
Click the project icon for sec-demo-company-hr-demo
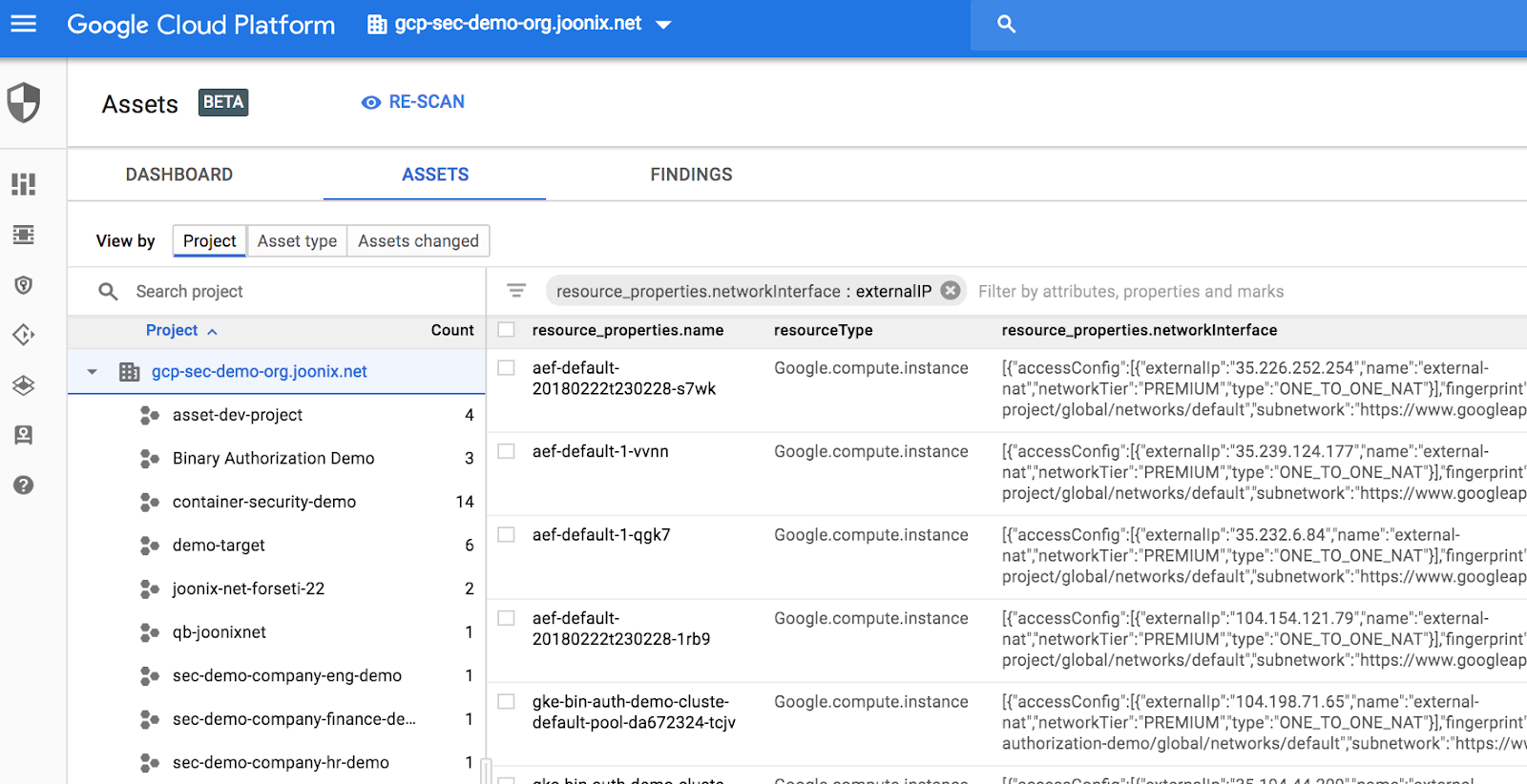pyautogui.click(x=149, y=762)
